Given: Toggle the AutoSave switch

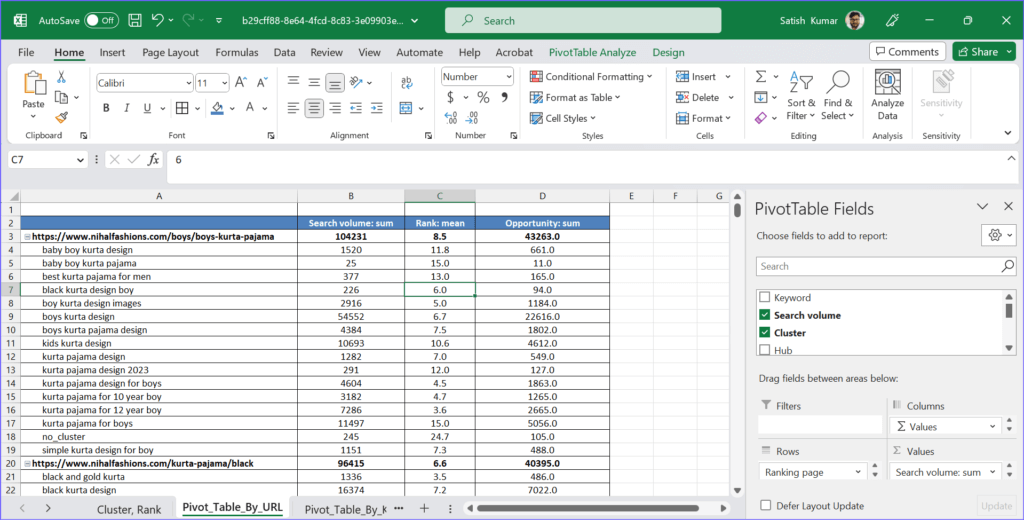Looking at the screenshot, I should tap(101, 20).
